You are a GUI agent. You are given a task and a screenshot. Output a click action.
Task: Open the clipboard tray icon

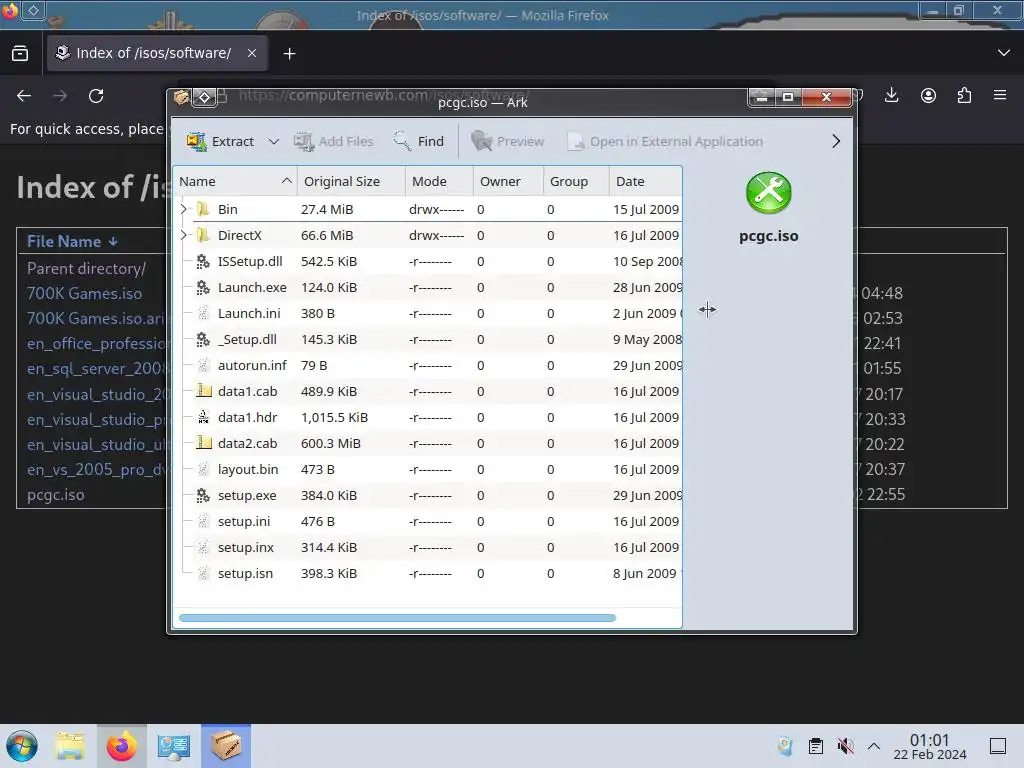point(816,746)
